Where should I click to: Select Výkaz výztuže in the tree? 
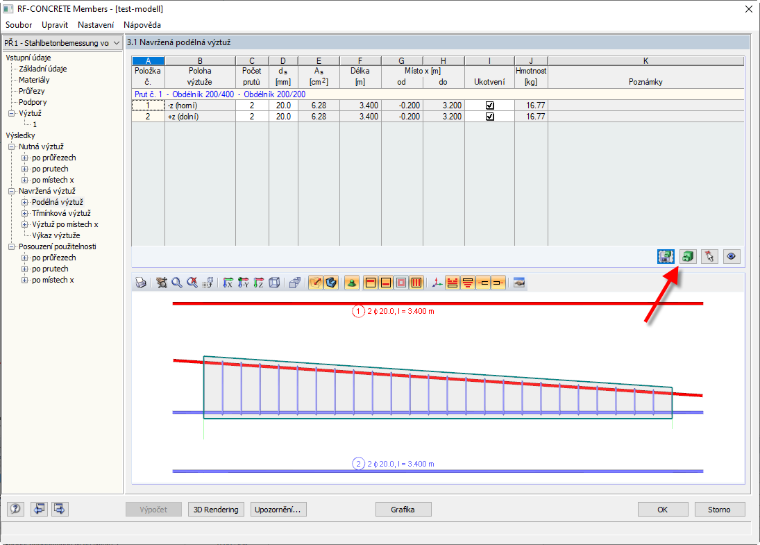pos(56,236)
